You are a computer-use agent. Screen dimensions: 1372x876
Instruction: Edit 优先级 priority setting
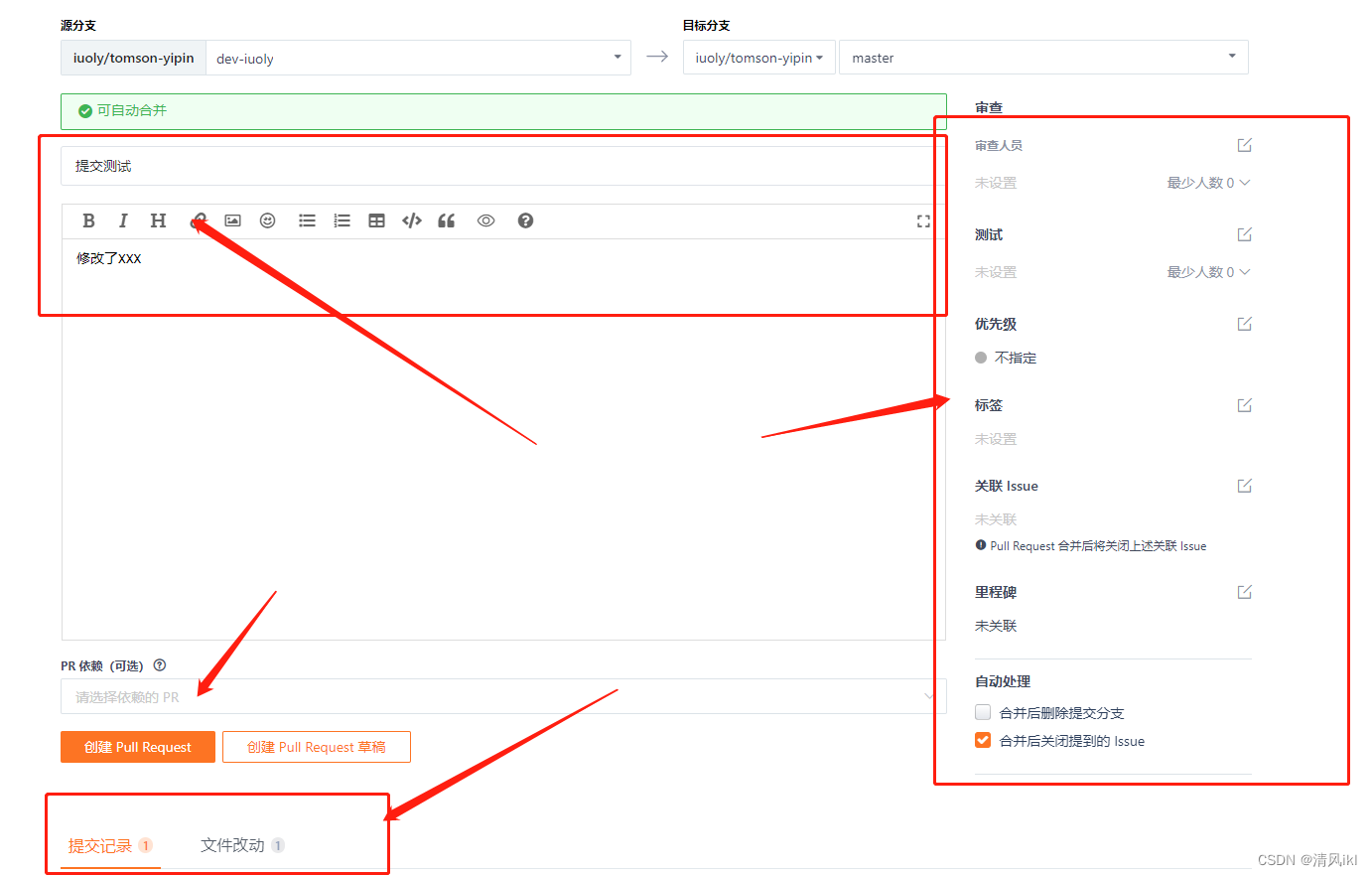tap(1245, 324)
